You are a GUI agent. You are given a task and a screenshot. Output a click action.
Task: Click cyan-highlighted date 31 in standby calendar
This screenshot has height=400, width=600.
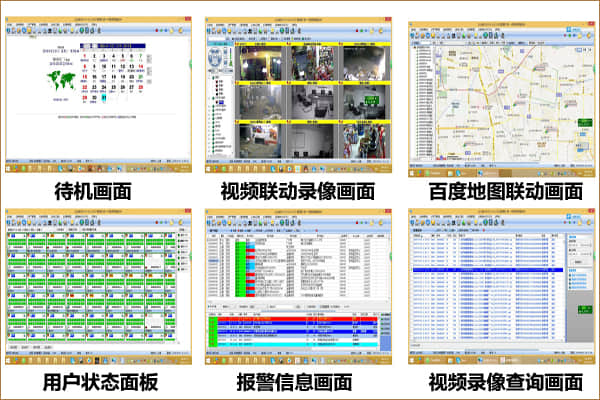104,98
